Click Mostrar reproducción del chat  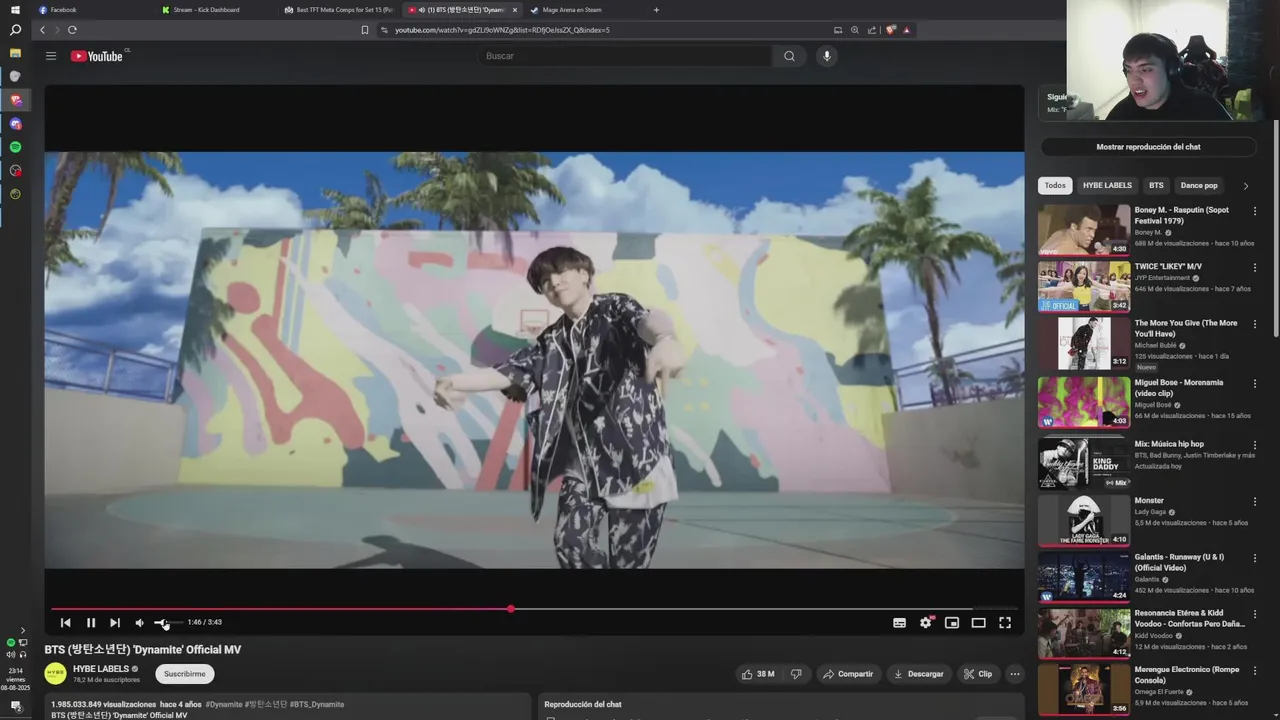pos(1148,147)
